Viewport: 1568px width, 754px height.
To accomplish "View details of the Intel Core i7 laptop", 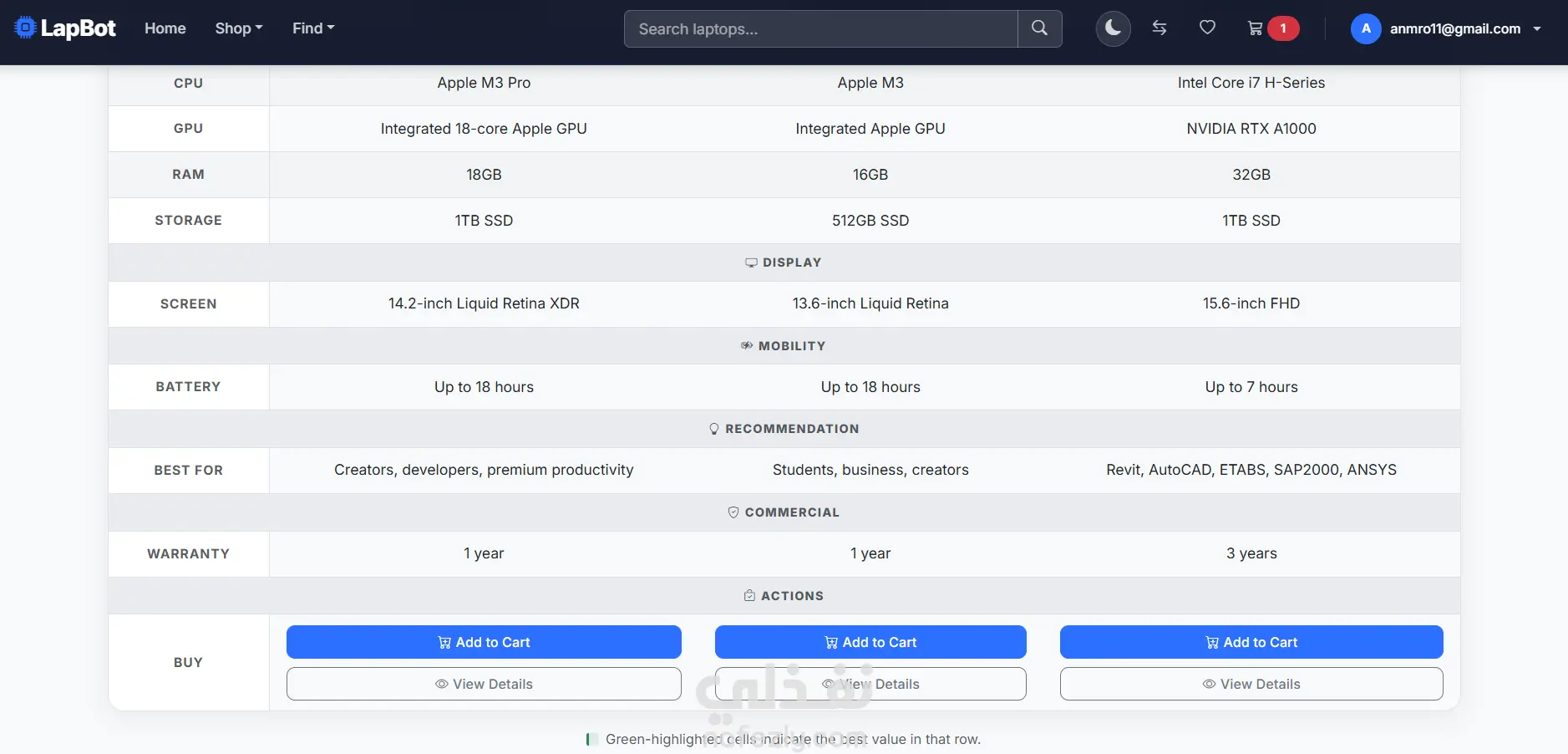I will [x=1251, y=684].
